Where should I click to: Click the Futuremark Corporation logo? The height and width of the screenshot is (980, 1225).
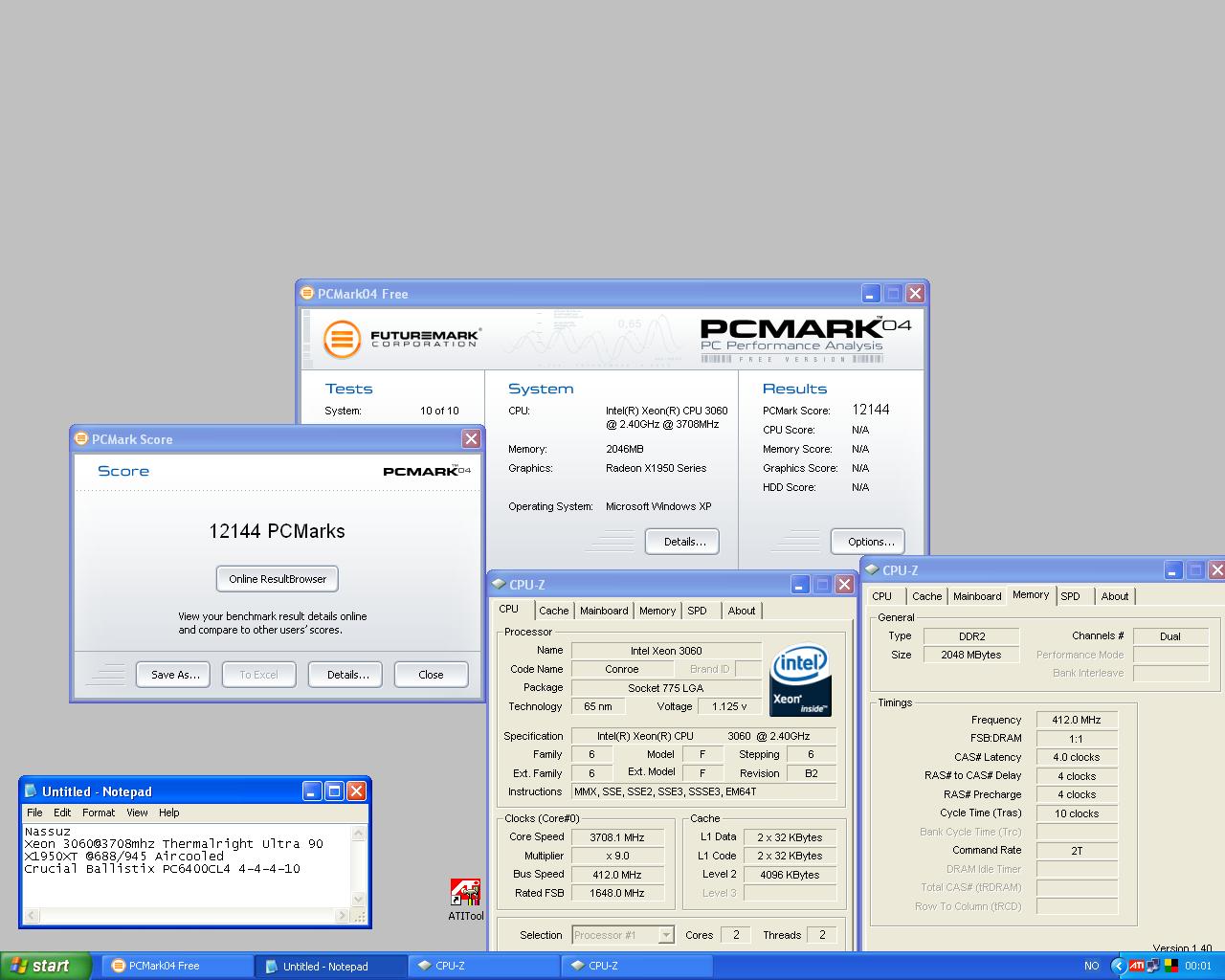coord(400,339)
